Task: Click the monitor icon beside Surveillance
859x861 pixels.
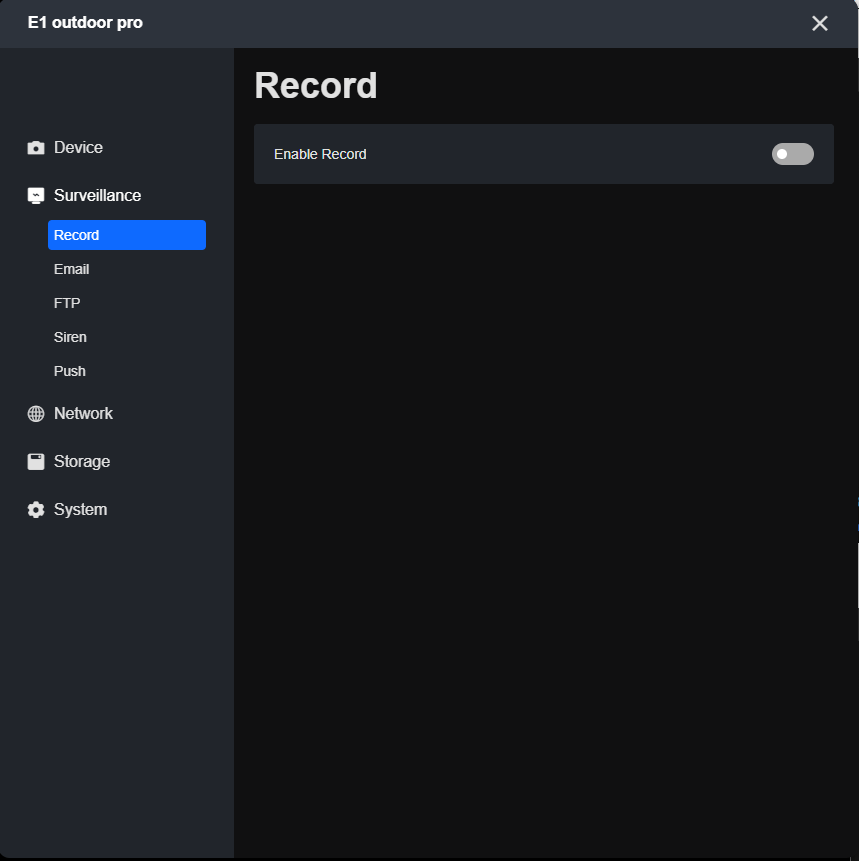Action: click(x=36, y=196)
